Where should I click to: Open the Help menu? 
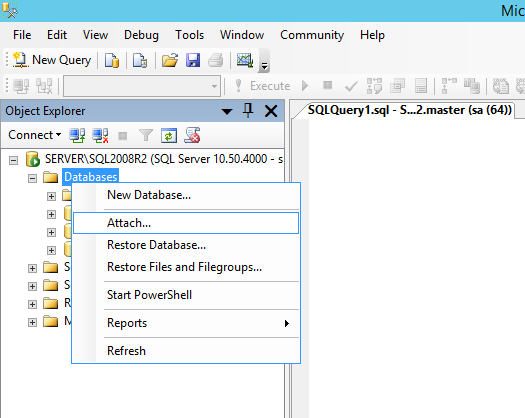(372, 35)
